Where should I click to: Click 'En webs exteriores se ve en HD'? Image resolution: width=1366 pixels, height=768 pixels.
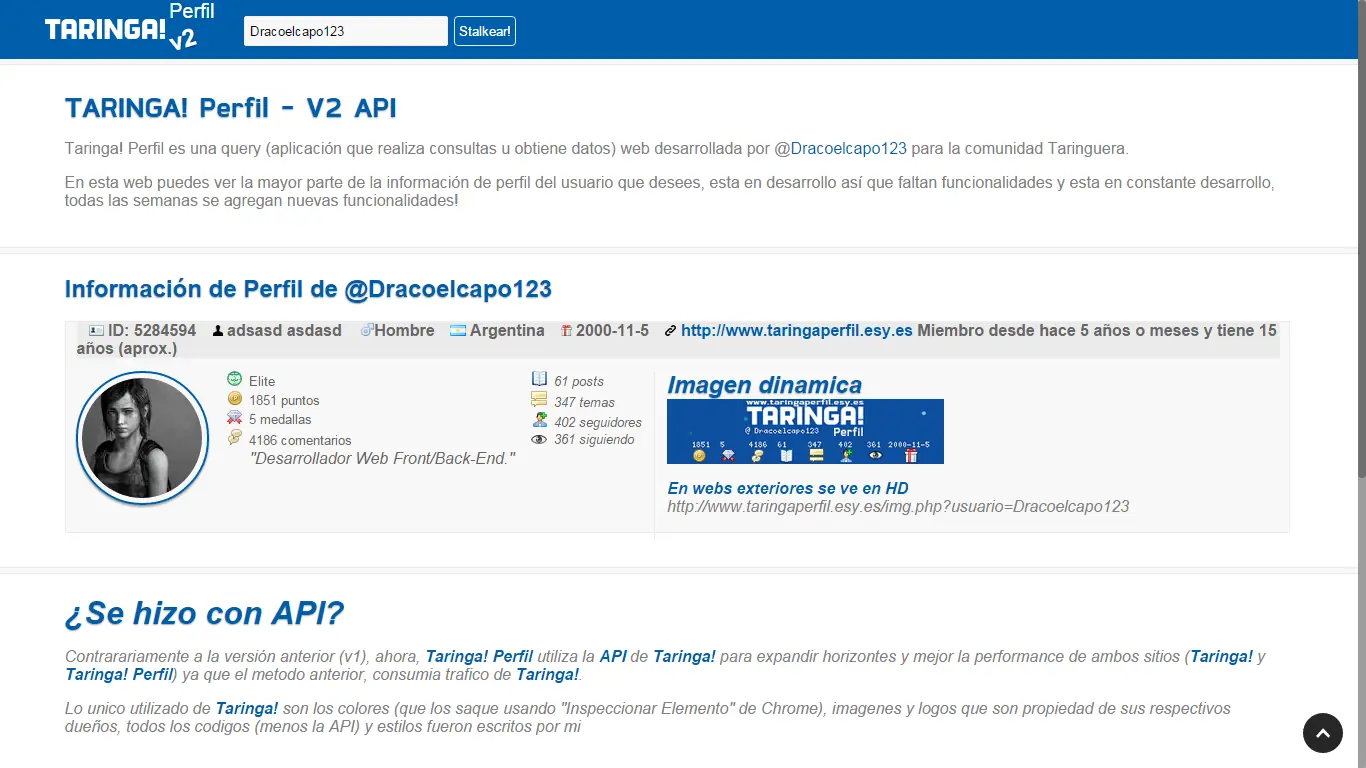coord(788,488)
